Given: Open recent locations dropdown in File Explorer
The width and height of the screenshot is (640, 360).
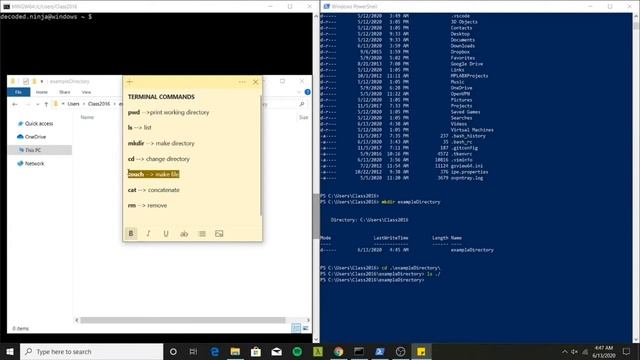Looking at the screenshot, I should click(x=38, y=104).
